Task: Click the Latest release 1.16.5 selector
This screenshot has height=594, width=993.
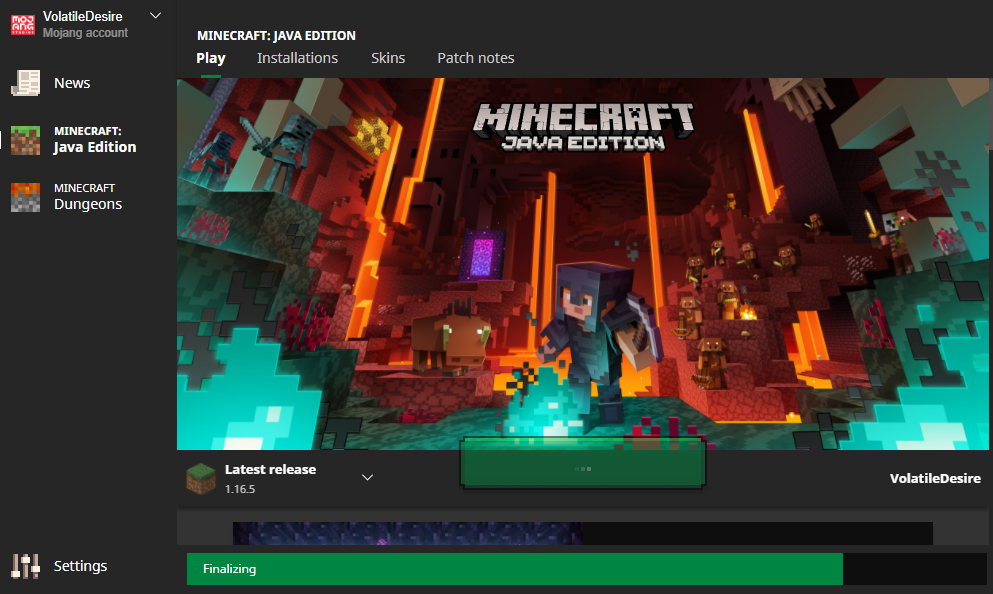Action: point(270,478)
